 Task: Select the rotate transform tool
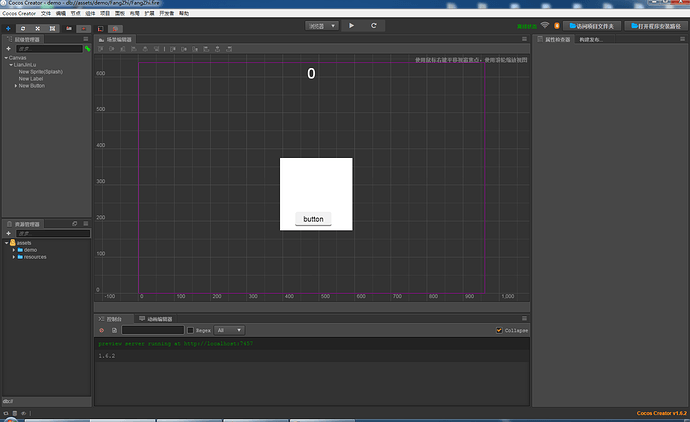pyautogui.click(x=22, y=27)
